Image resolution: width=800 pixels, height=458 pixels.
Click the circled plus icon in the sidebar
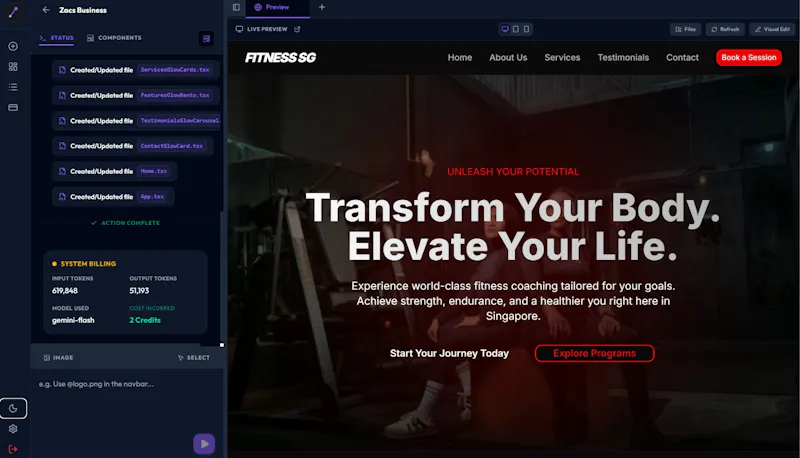pos(13,46)
